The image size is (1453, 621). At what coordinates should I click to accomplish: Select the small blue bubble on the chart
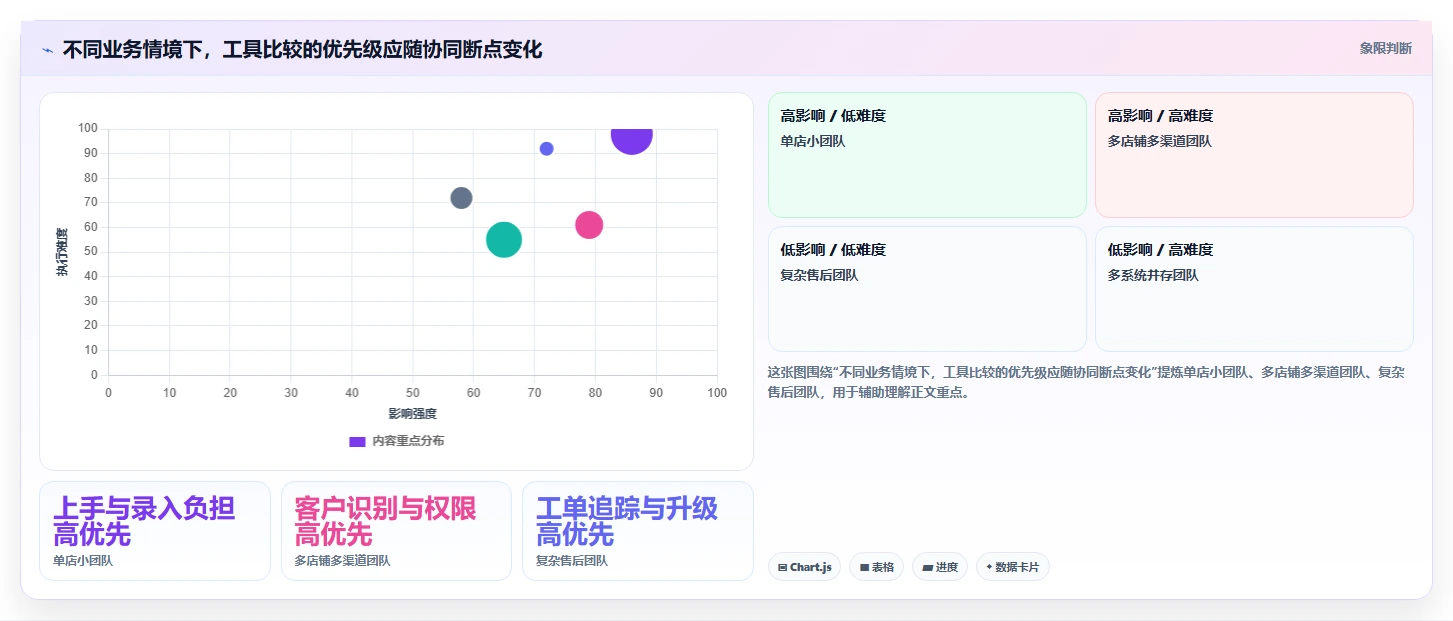[x=546, y=149]
